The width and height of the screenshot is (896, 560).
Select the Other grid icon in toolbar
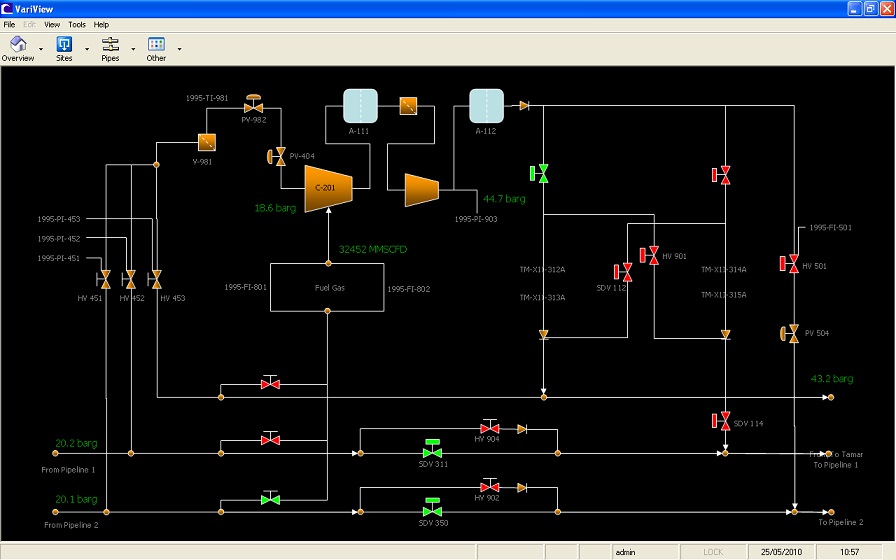156,44
